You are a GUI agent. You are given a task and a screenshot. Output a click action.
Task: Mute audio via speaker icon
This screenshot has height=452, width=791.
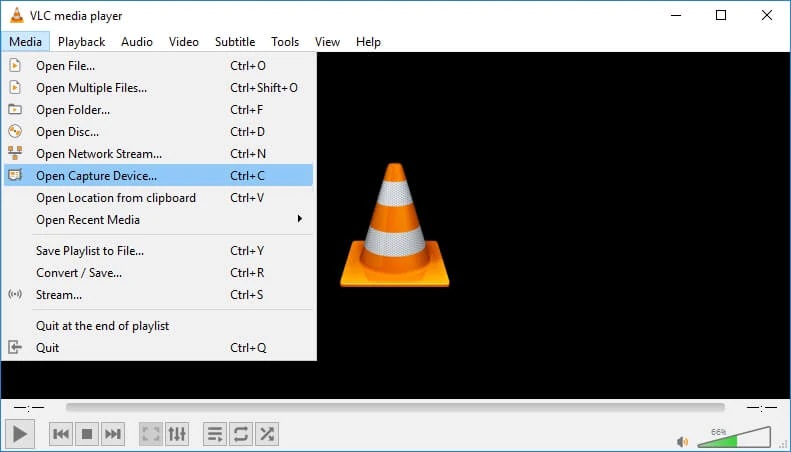pos(682,442)
